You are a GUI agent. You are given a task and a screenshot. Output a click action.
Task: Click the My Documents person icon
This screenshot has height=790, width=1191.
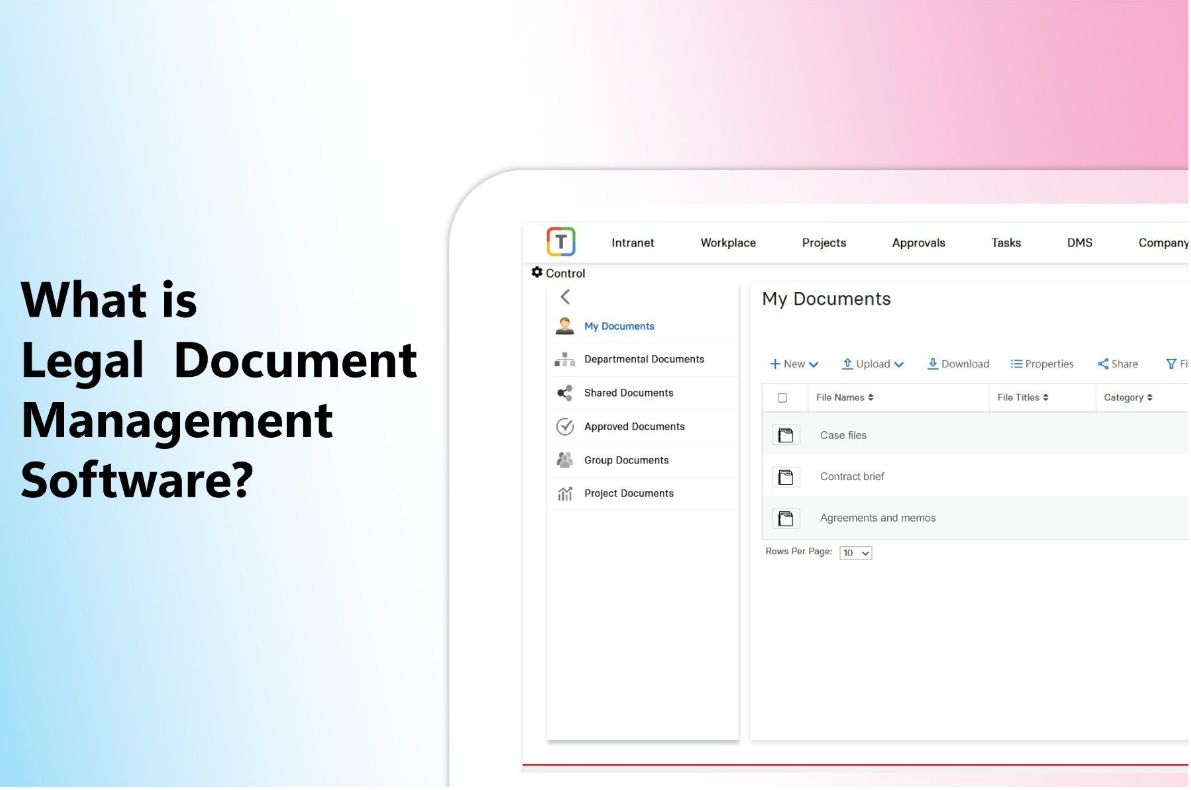pyautogui.click(x=564, y=326)
